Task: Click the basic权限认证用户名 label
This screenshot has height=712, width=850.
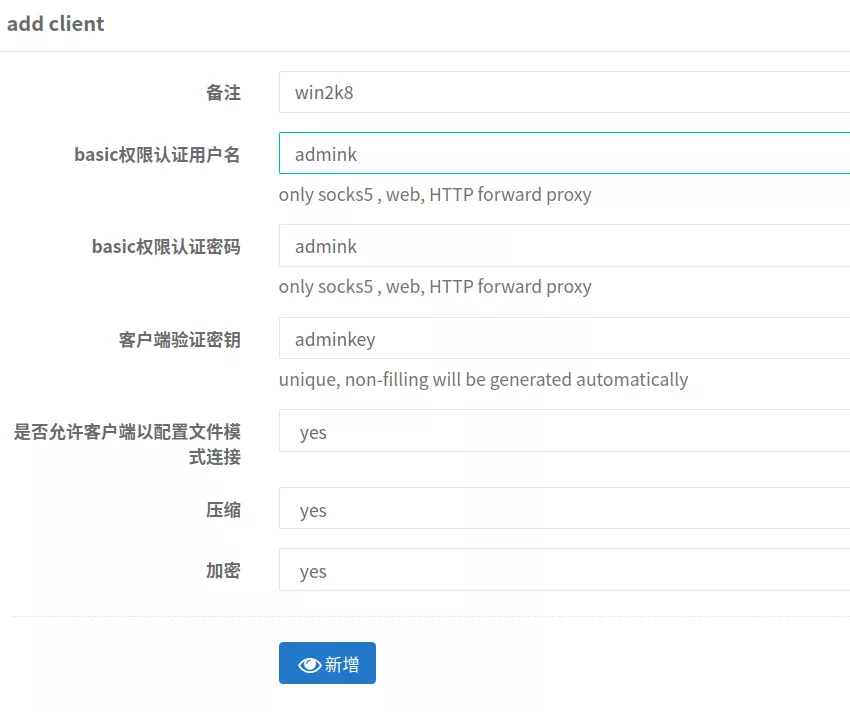Action: coord(157,155)
